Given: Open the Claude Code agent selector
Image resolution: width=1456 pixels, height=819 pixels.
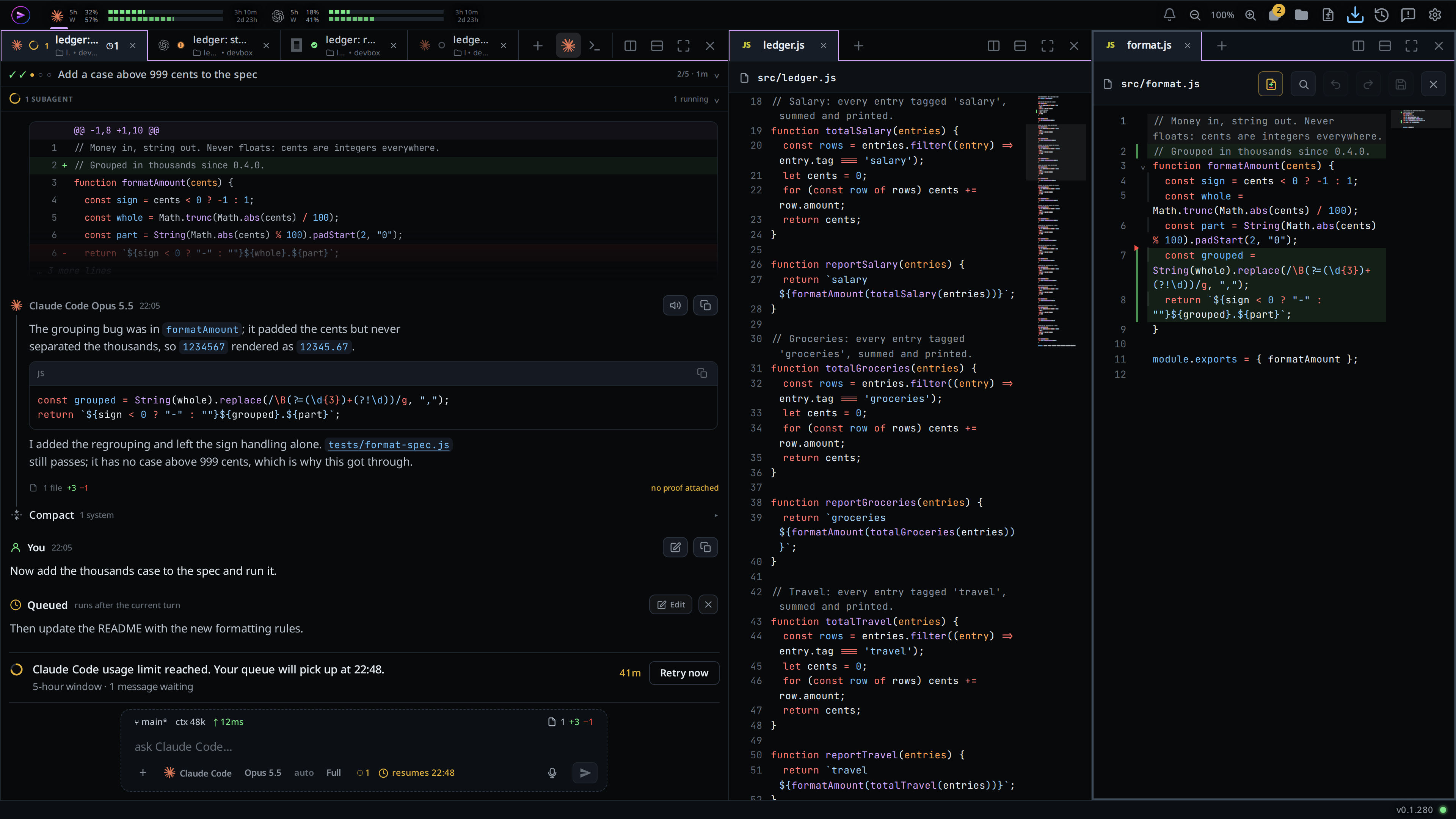Looking at the screenshot, I should (x=198, y=773).
